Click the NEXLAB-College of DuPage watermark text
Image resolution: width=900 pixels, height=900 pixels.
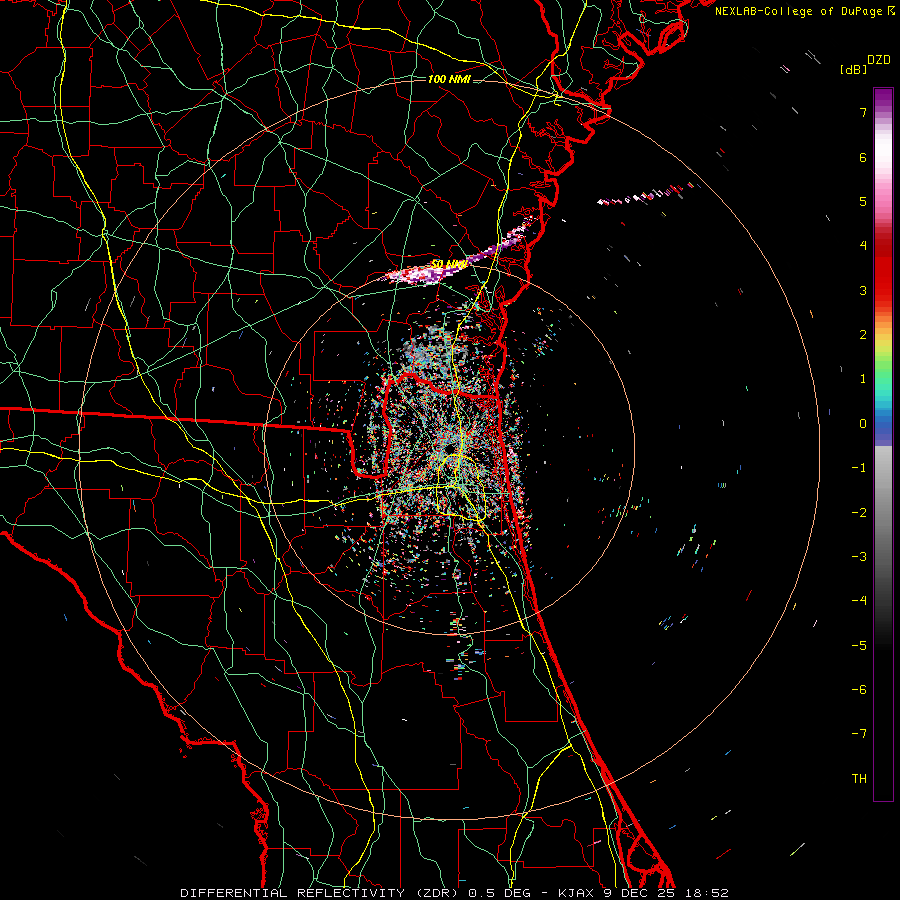pos(804,11)
